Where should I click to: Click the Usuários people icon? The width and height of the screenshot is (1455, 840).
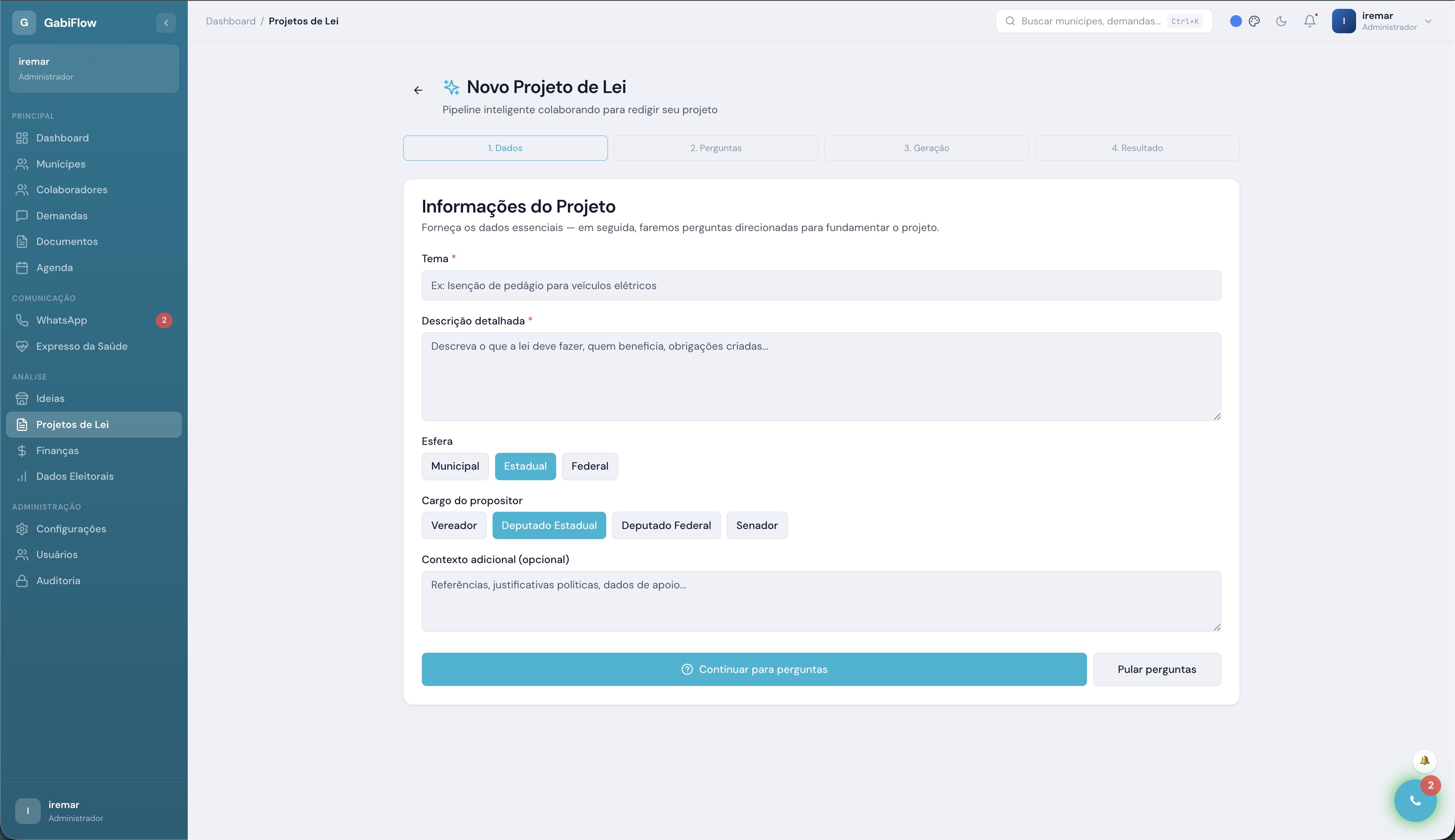22,554
